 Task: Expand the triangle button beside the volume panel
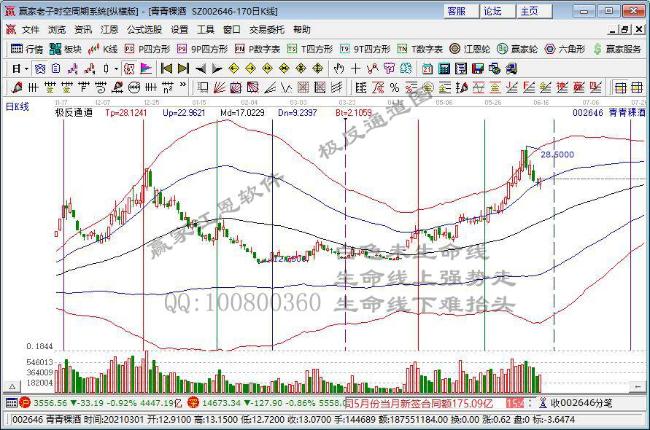click(x=12, y=387)
